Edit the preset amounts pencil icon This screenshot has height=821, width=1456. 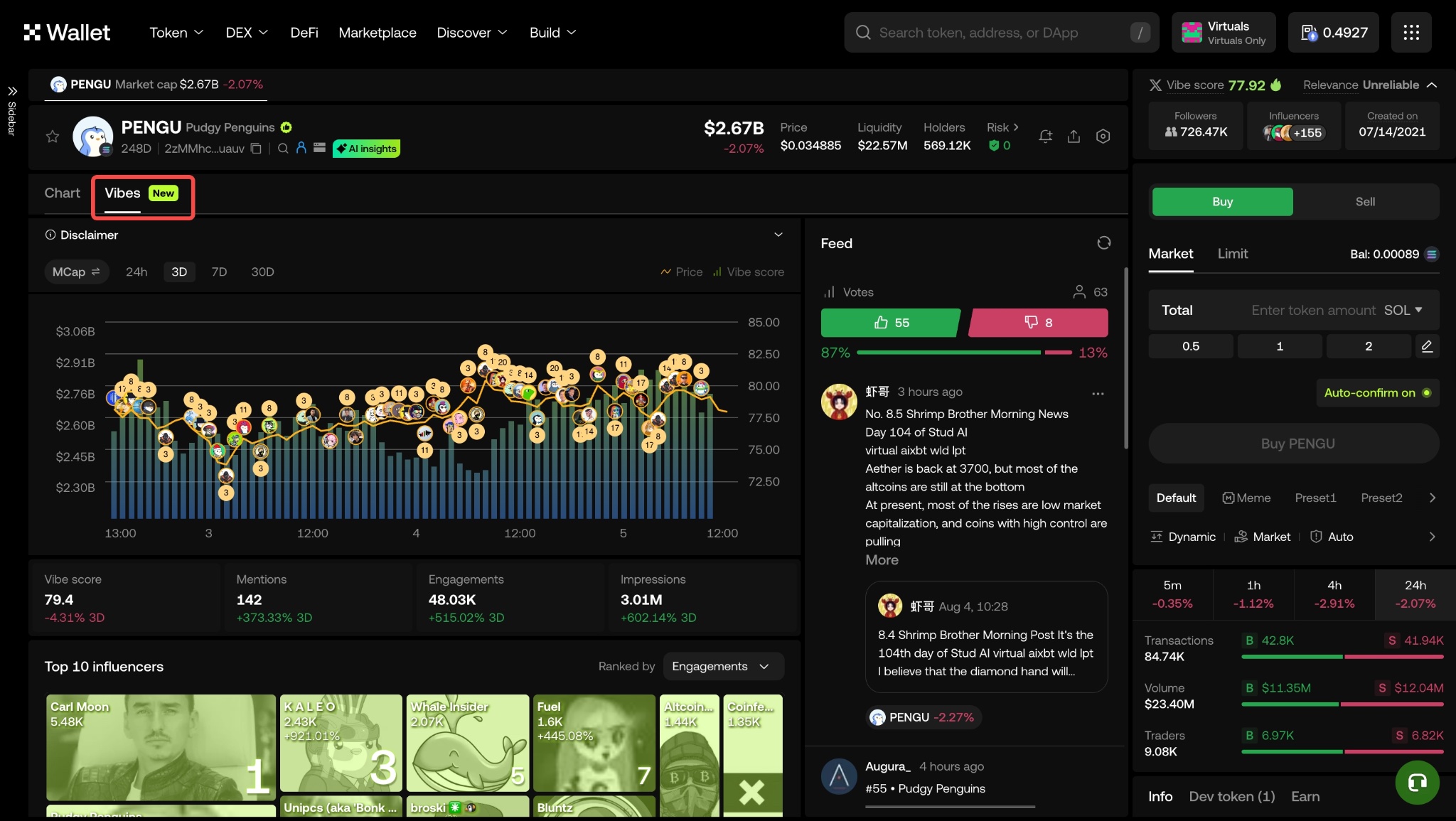tap(1426, 346)
